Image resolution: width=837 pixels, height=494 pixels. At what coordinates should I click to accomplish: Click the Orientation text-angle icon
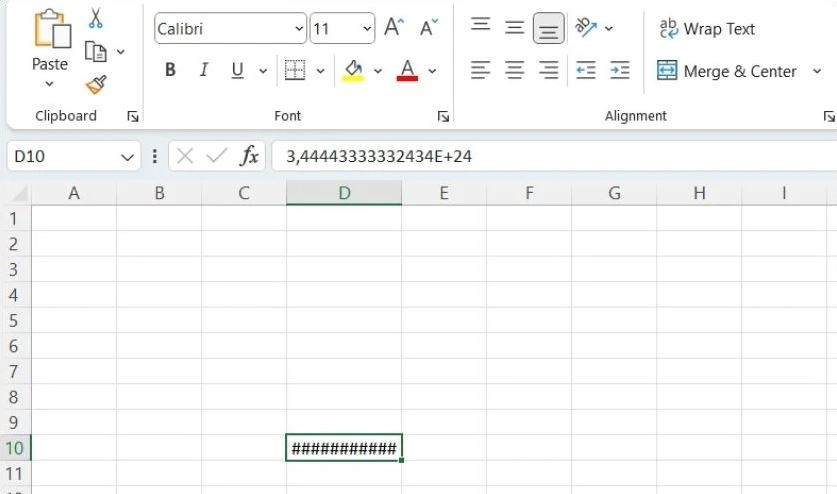(x=586, y=27)
